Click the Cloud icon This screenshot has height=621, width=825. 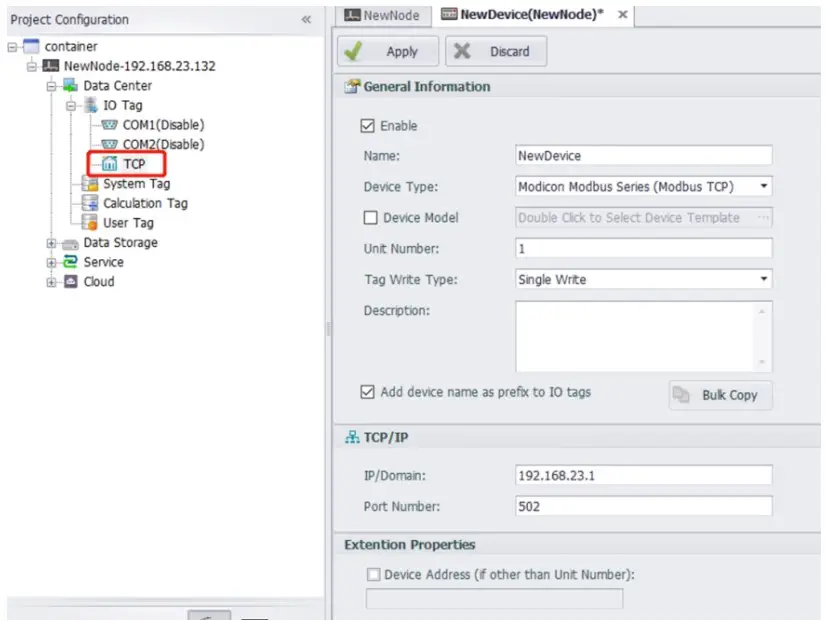[x=71, y=282]
